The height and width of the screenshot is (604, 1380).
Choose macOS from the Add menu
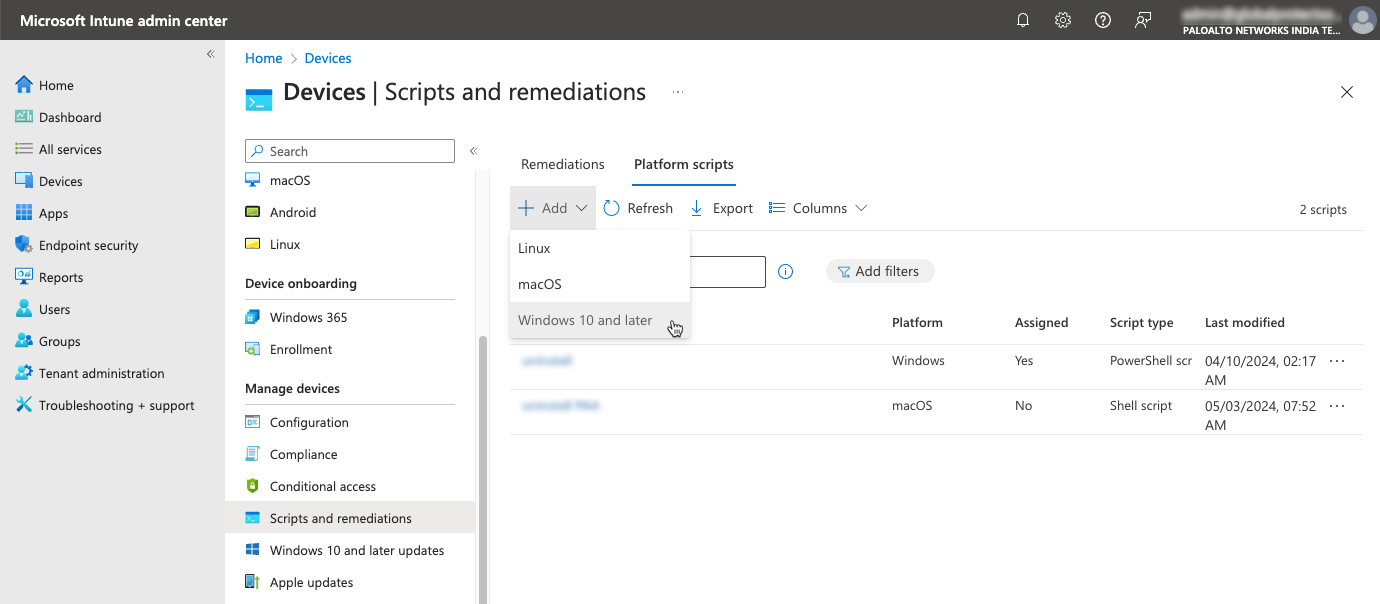(x=540, y=284)
